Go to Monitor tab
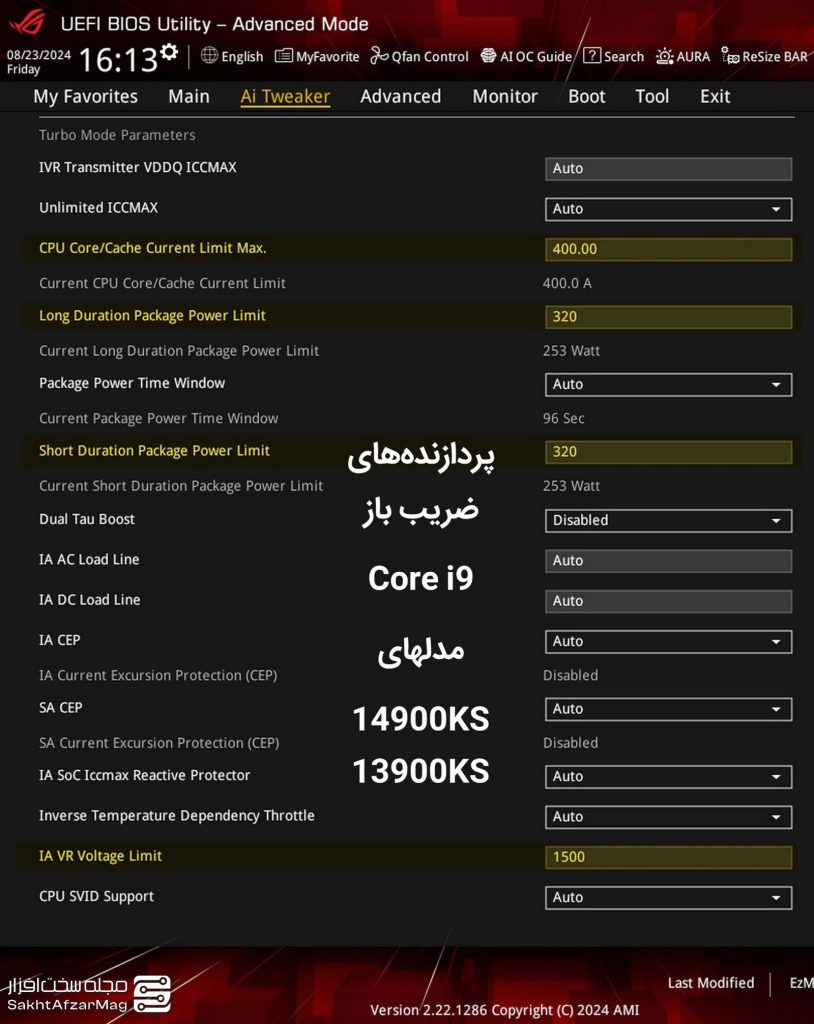Viewport: 814px width, 1024px height. tap(505, 96)
